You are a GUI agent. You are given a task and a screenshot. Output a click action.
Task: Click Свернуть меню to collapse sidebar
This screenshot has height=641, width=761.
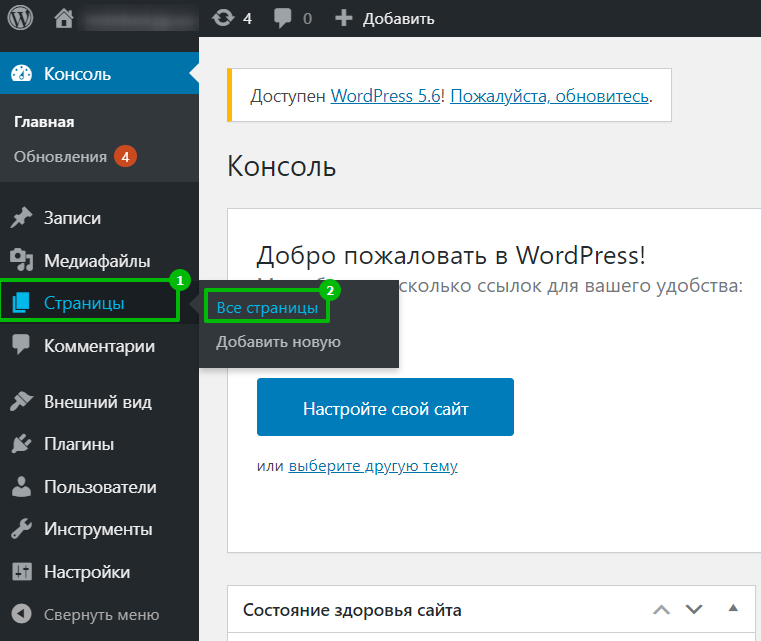(x=101, y=614)
